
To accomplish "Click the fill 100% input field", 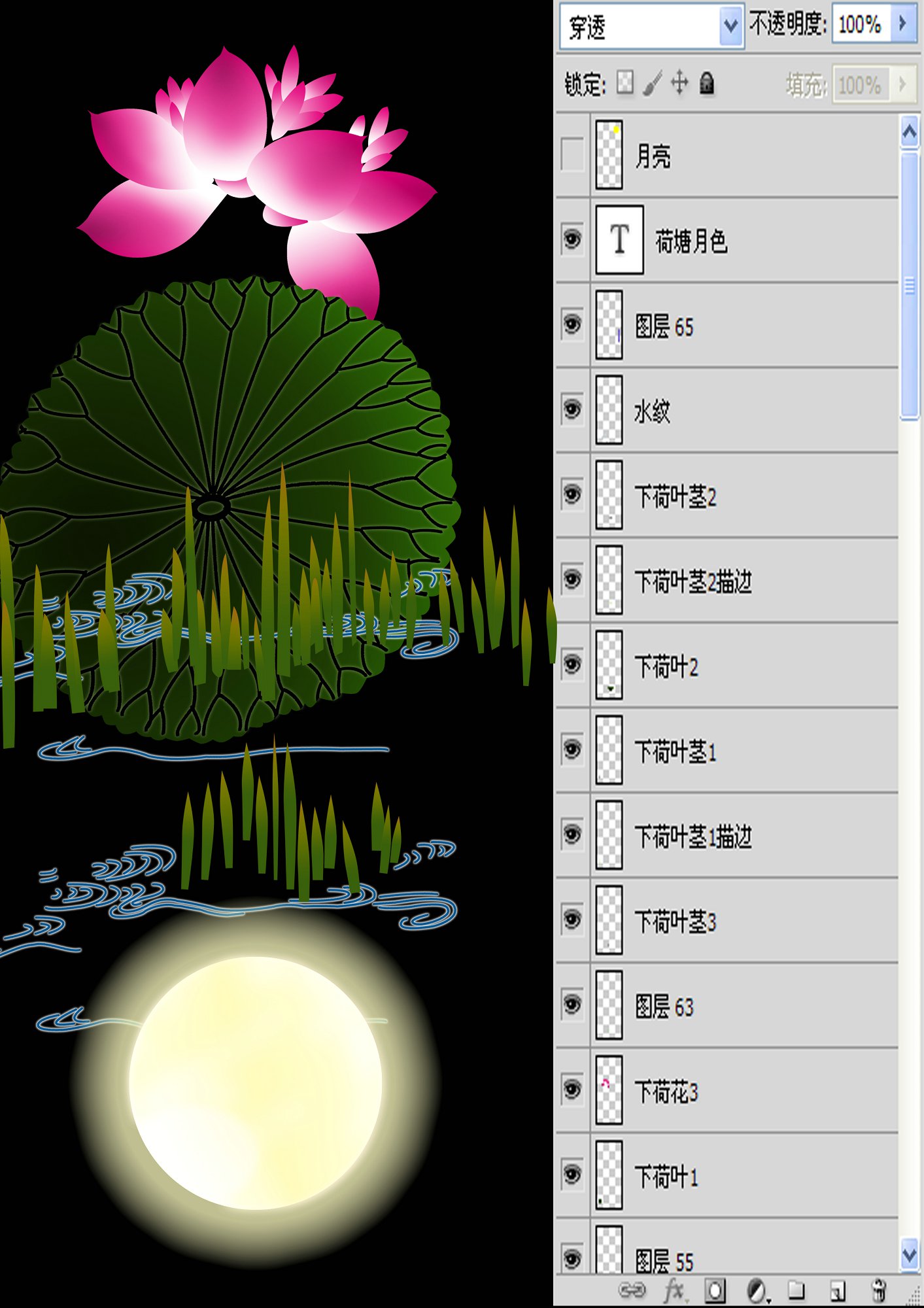I will coord(861,84).
